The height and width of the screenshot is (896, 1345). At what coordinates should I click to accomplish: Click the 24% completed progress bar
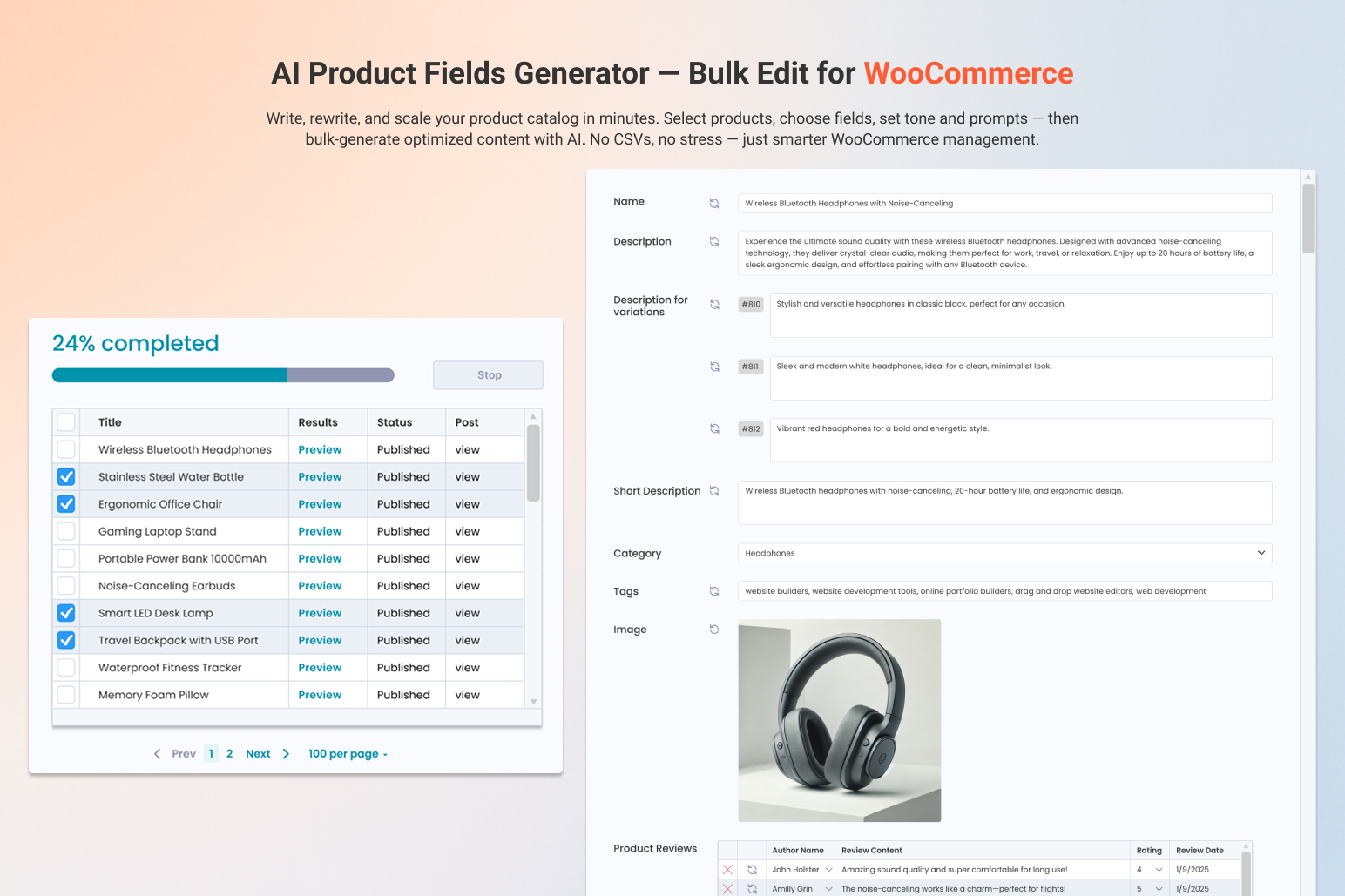(222, 374)
